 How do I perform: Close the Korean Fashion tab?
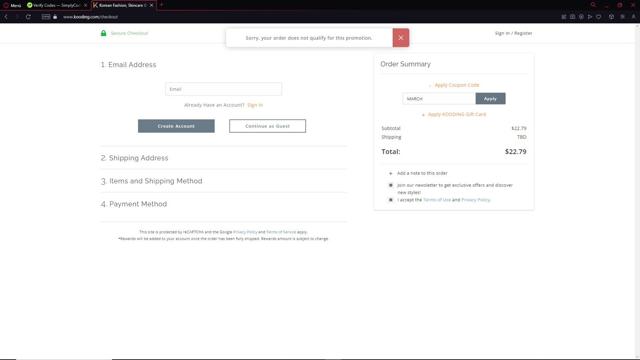(x=151, y=5)
